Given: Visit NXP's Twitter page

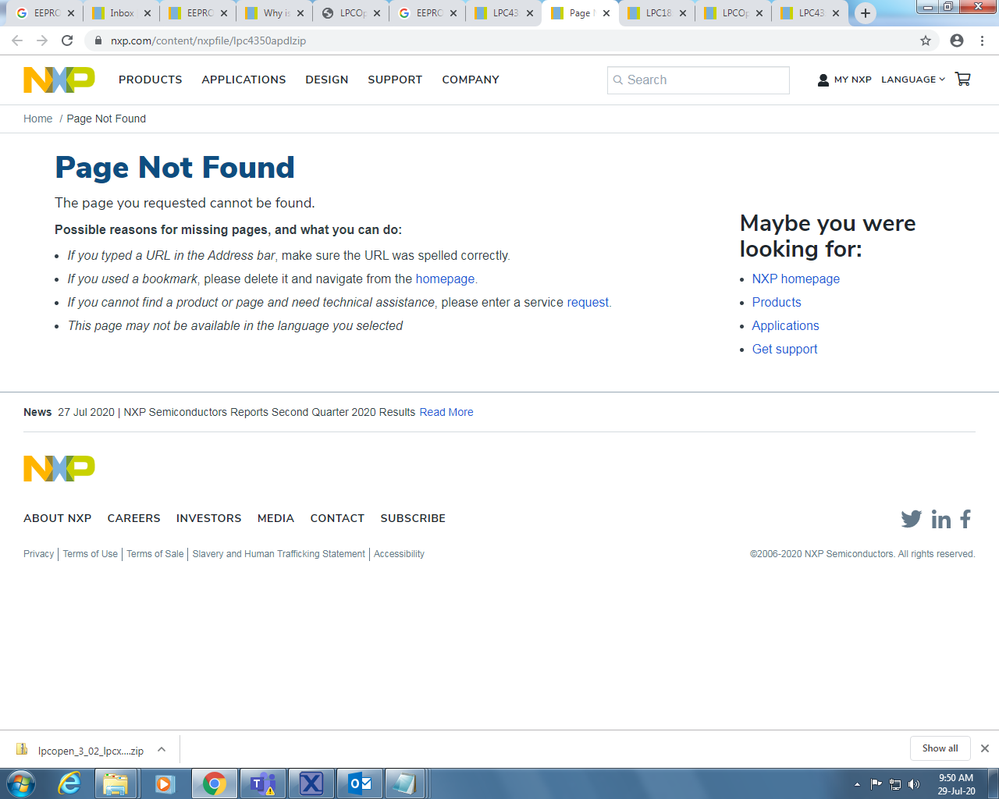Looking at the screenshot, I should 911,519.
